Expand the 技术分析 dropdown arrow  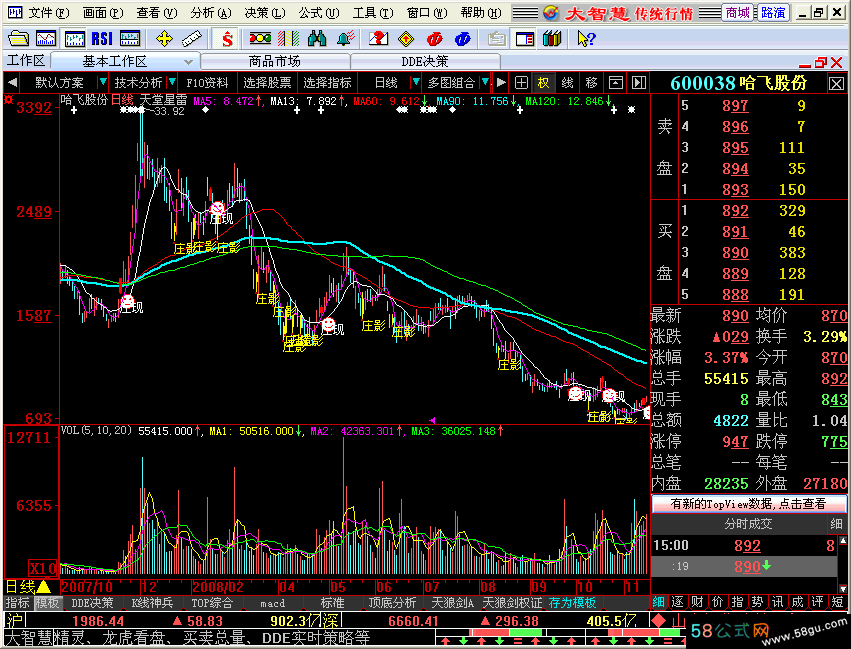coord(172,82)
